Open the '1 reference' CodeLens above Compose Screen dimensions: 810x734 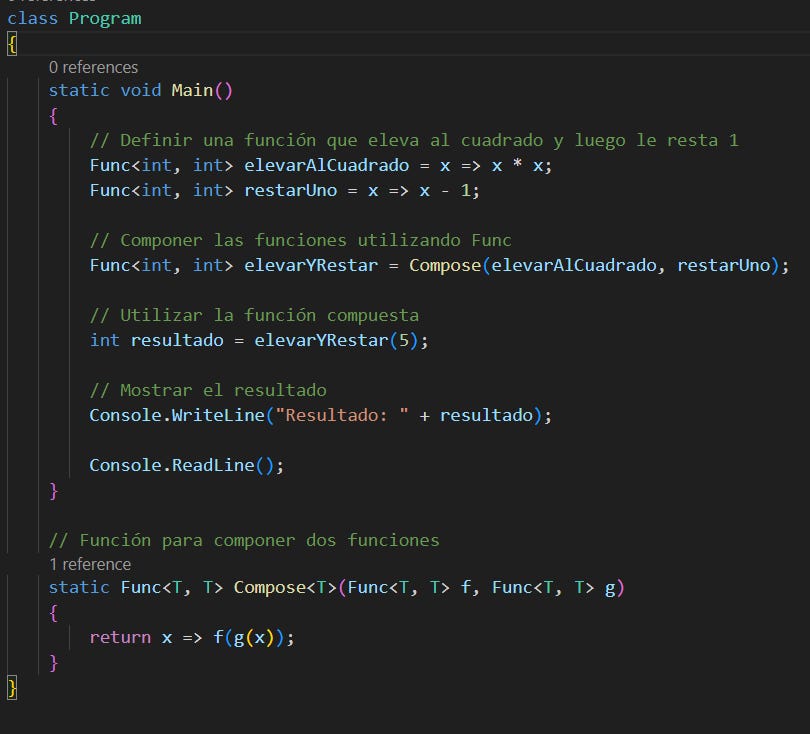(90, 564)
